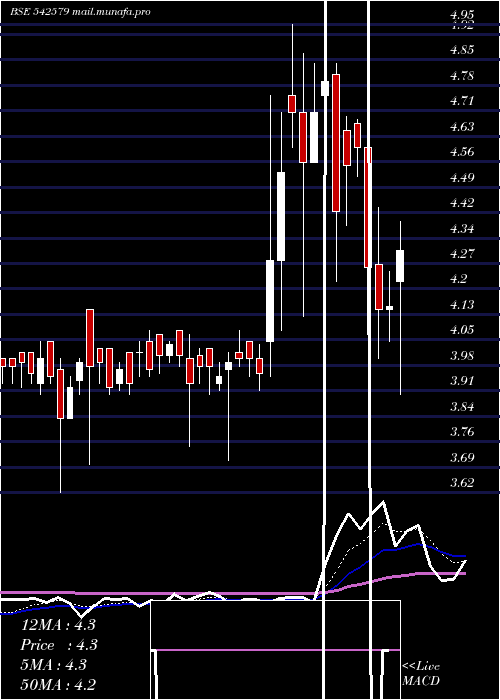The image size is (500, 700).
Task: Click the 4.85 price axis label
Action: (462, 50)
